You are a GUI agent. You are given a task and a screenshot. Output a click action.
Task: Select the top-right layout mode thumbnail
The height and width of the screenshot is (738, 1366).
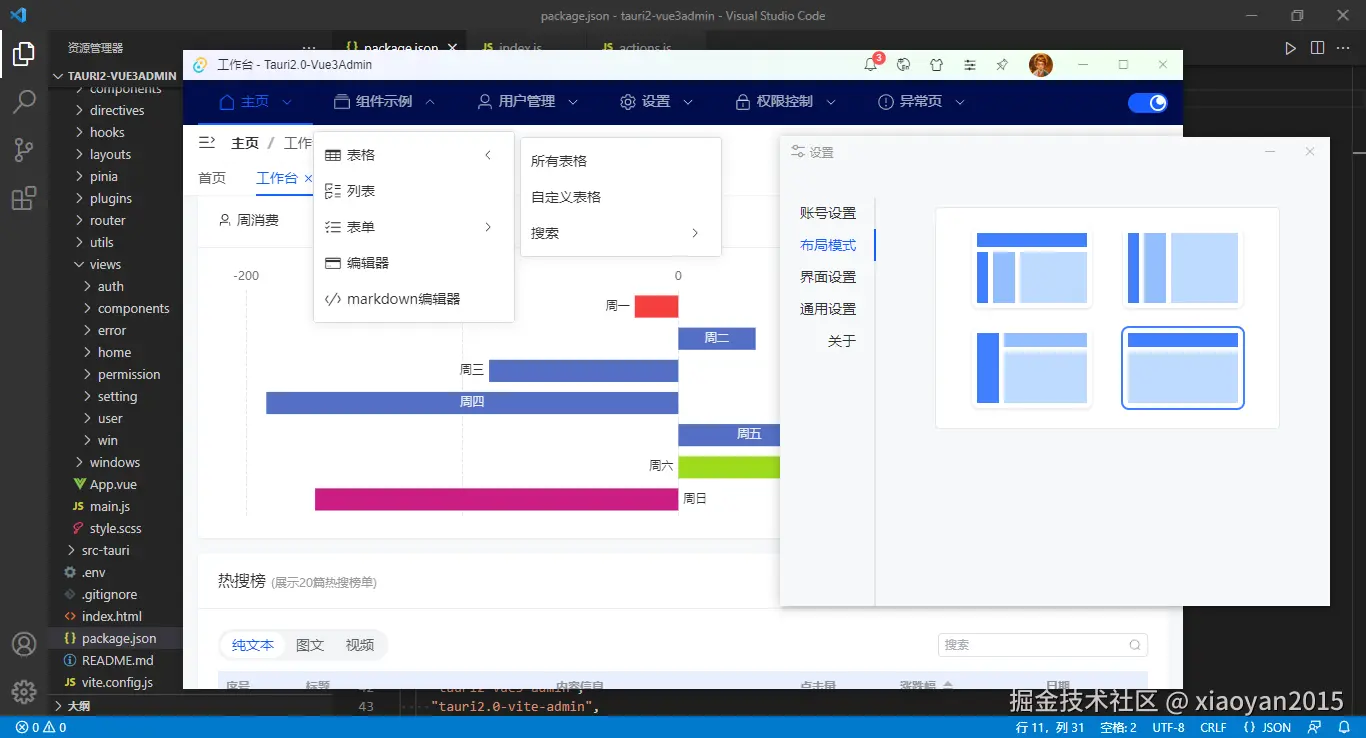click(x=1183, y=267)
